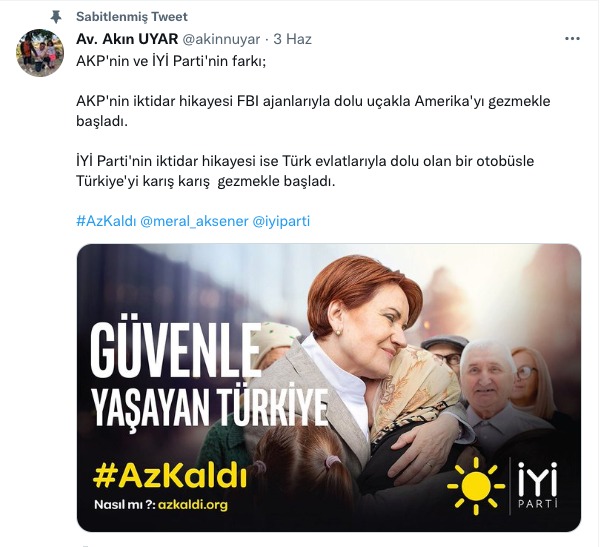Open the @iyiparti mention
The height and width of the screenshot is (547, 601).
tap(281, 221)
